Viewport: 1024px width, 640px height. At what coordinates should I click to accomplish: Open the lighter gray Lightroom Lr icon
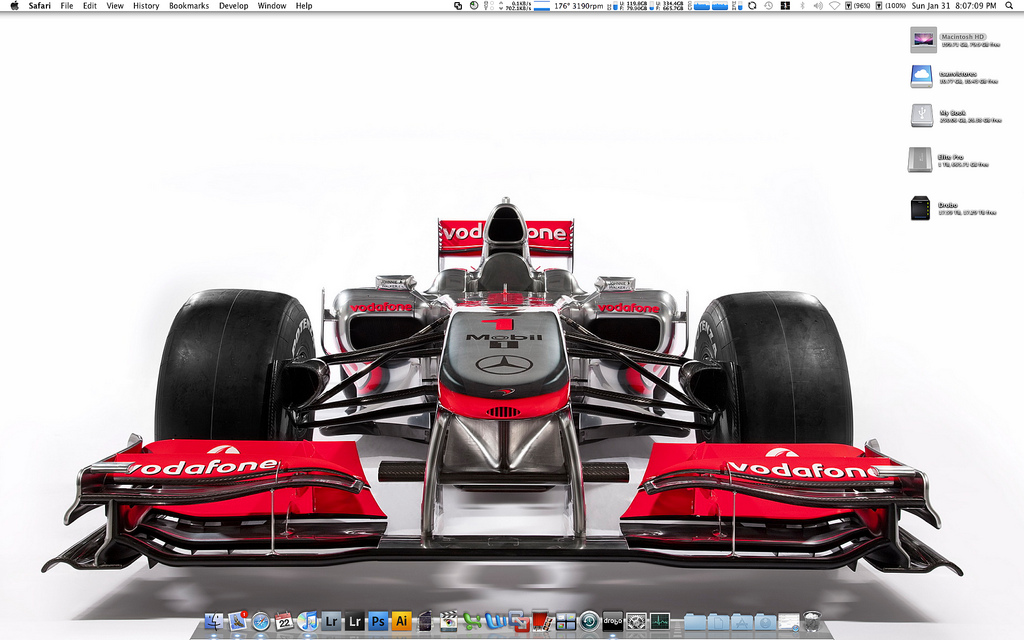click(x=331, y=621)
